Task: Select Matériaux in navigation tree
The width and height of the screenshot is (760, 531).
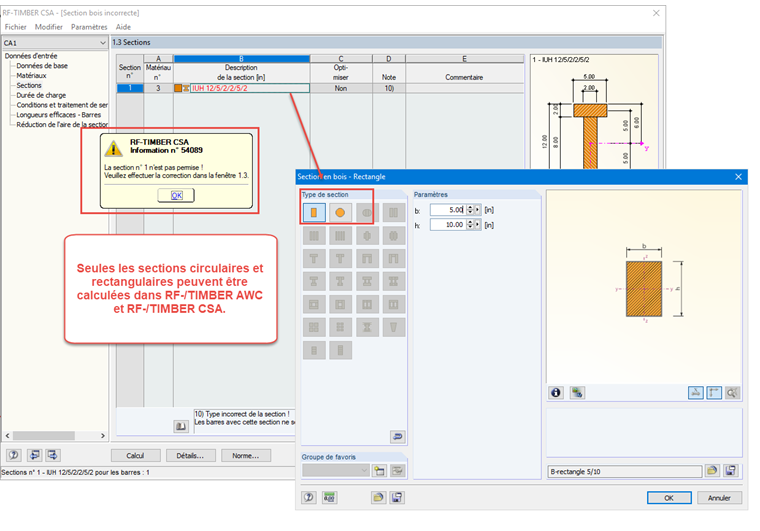Action: tap(32, 76)
